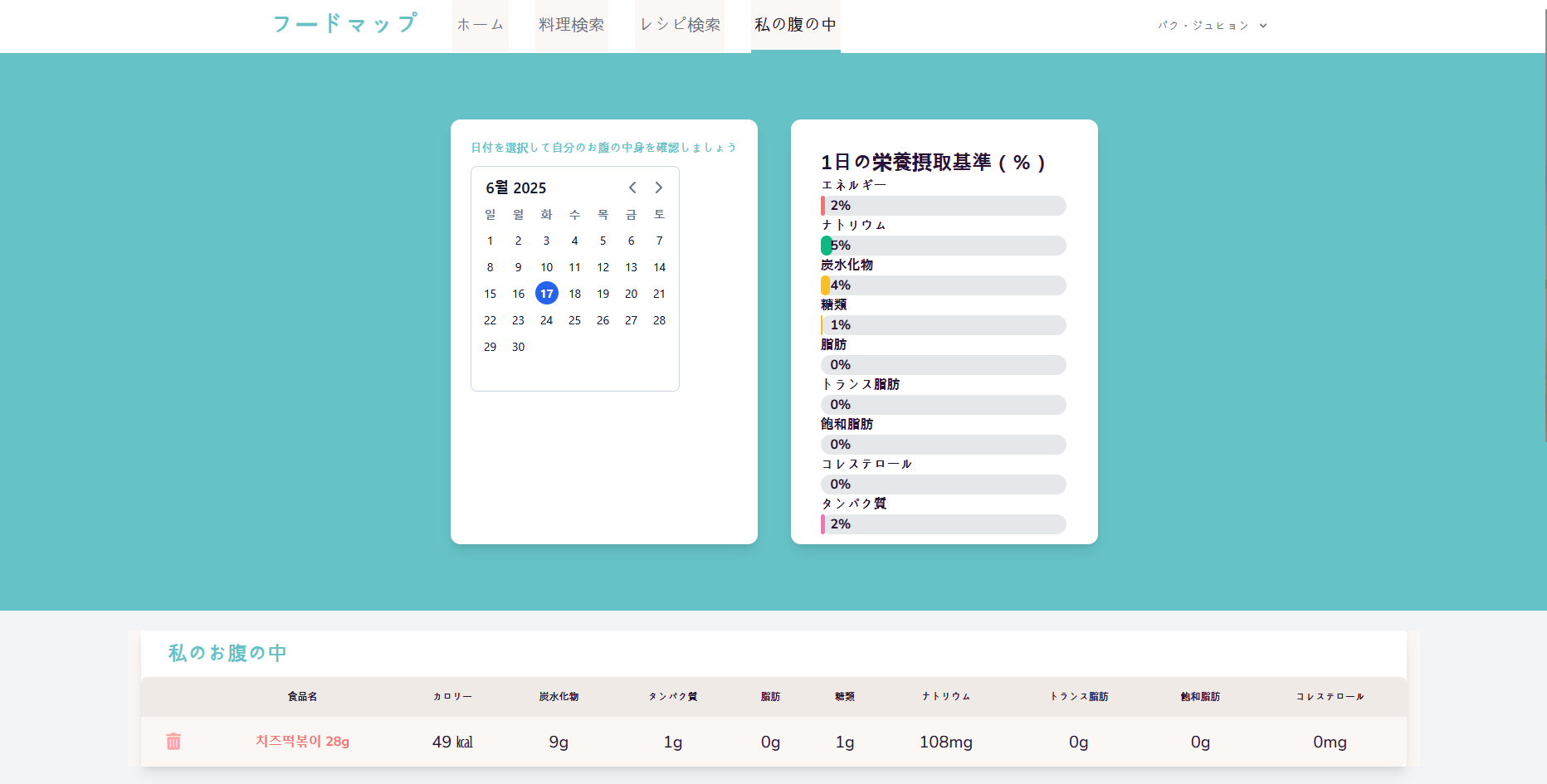Click the コレステロール 0% progress bar
Viewport: 1547px width, 784px height.
click(944, 485)
